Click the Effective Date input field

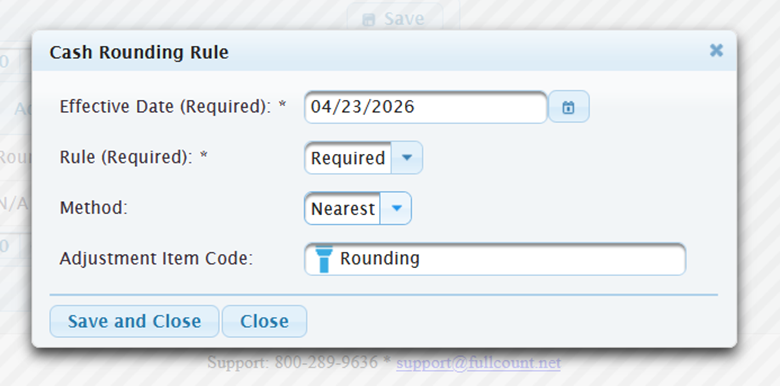(x=426, y=107)
